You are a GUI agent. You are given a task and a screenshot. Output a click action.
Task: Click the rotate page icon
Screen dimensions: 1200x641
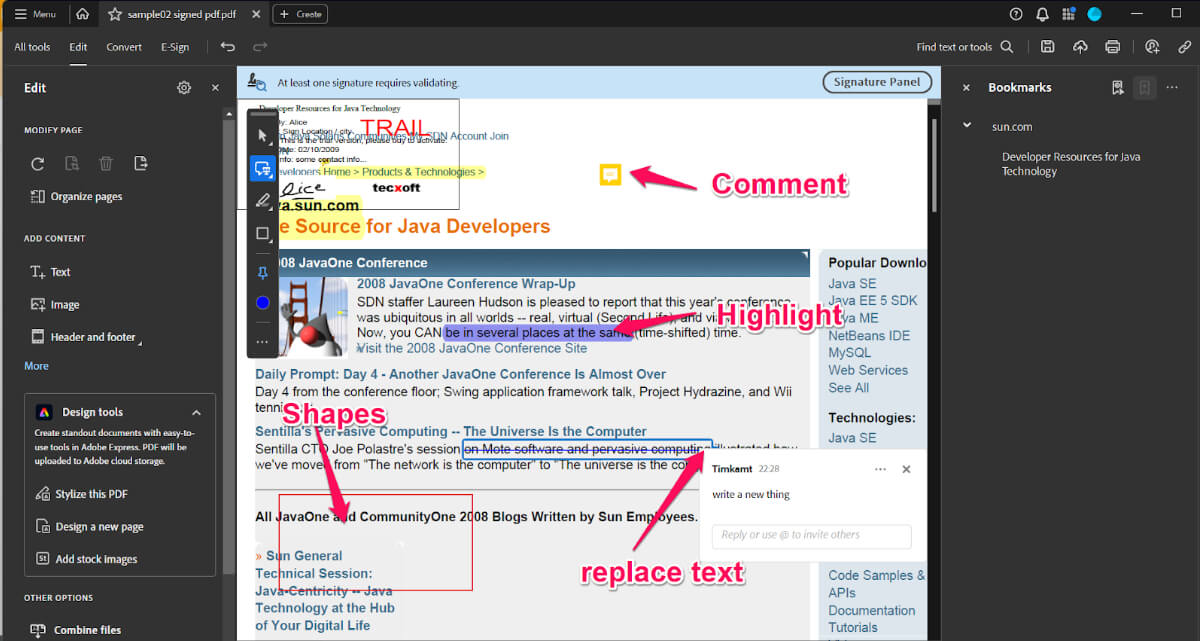click(38, 164)
